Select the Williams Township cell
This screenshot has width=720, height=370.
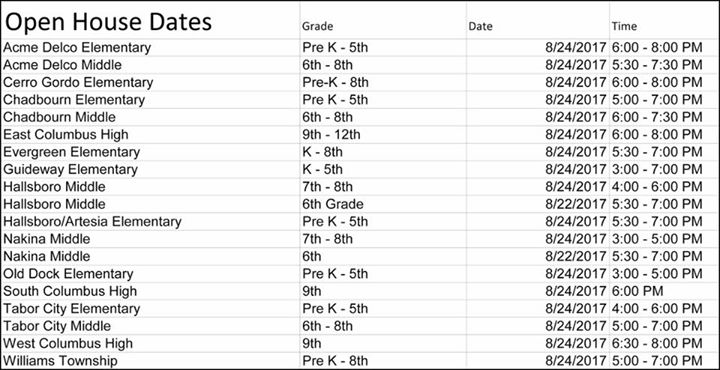coord(151,361)
